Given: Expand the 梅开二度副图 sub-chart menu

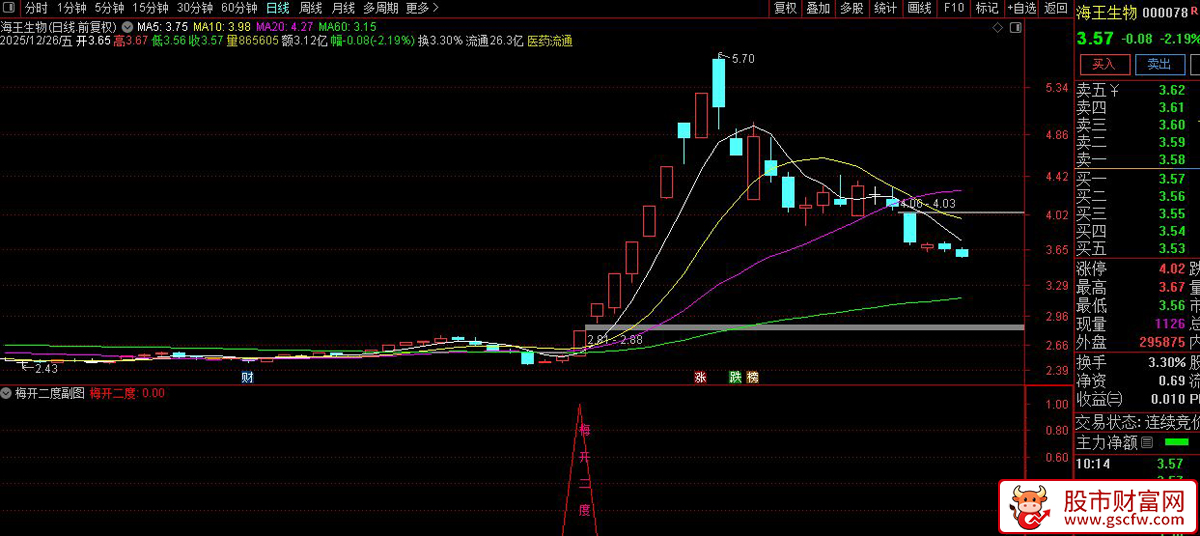Looking at the screenshot, I should [x=7, y=393].
